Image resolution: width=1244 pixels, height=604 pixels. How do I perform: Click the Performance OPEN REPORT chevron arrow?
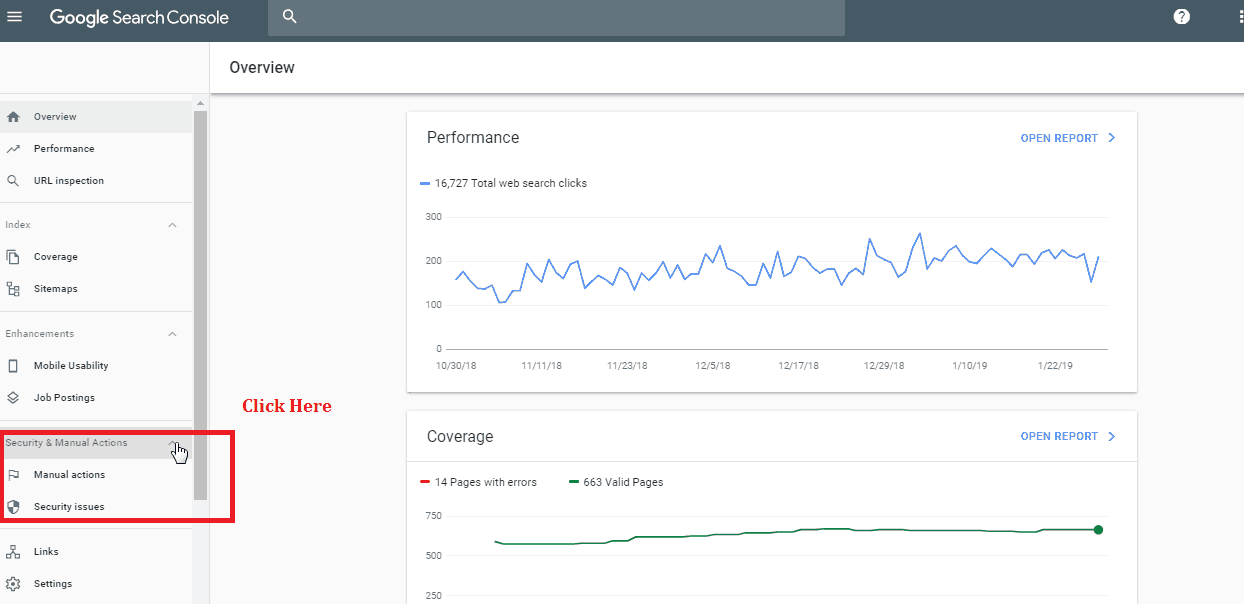point(1112,138)
